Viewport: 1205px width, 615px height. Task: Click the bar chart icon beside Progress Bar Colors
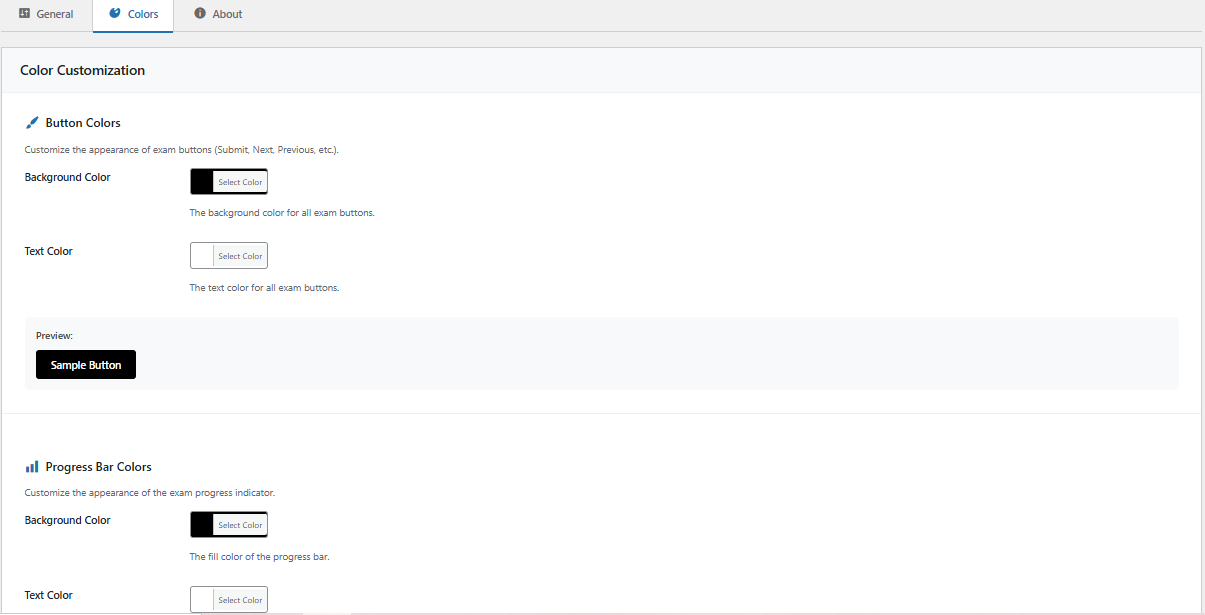(32, 467)
